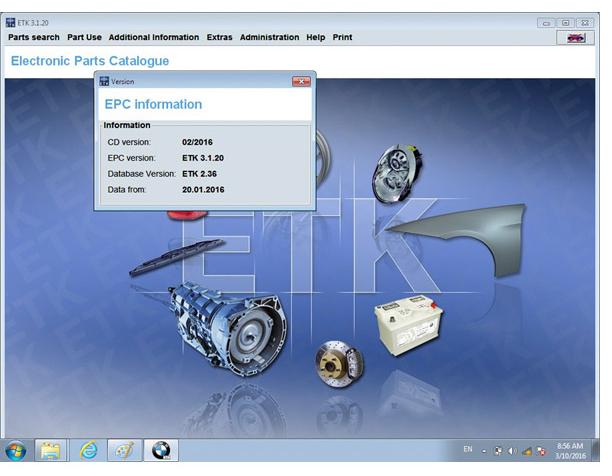Click the UK flag language button
Viewport: 612px width, 476px height.
[576, 38]
